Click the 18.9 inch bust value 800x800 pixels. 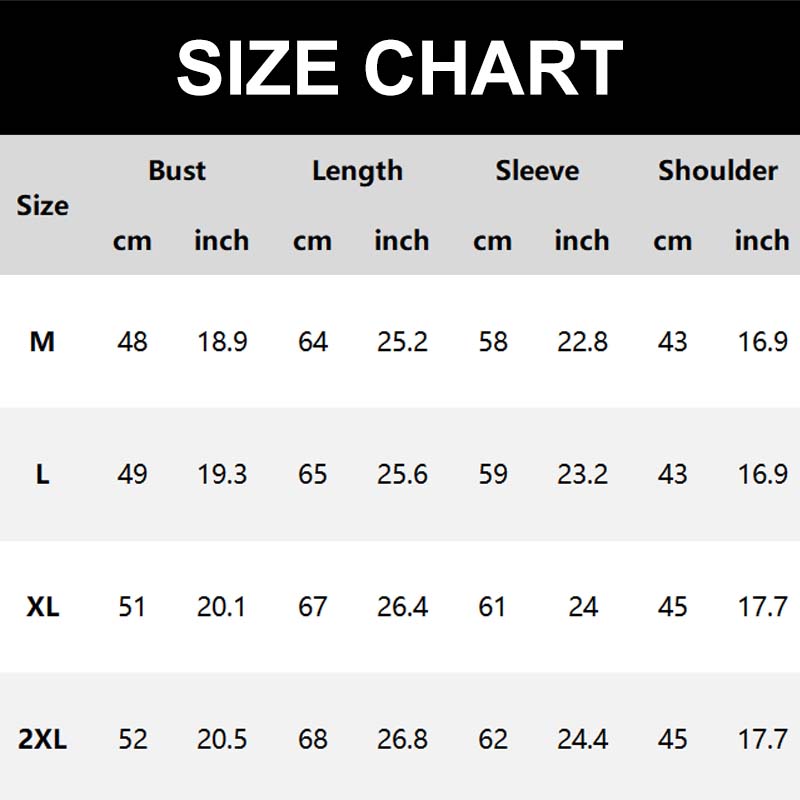pyautogui.click(x=222, y=342)
